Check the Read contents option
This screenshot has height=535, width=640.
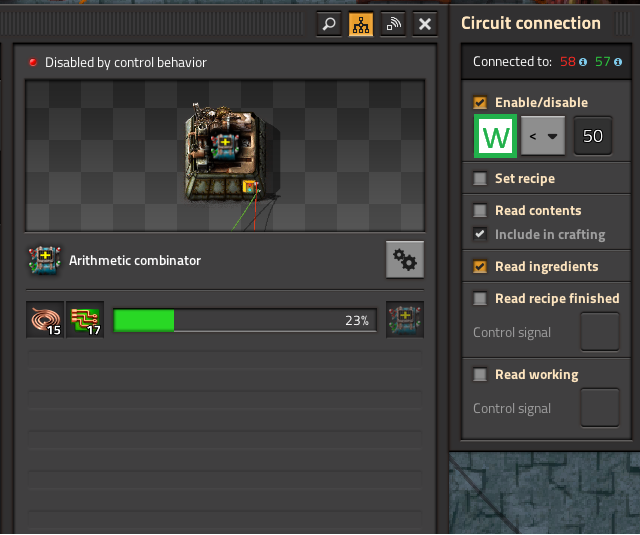[480, 211]
